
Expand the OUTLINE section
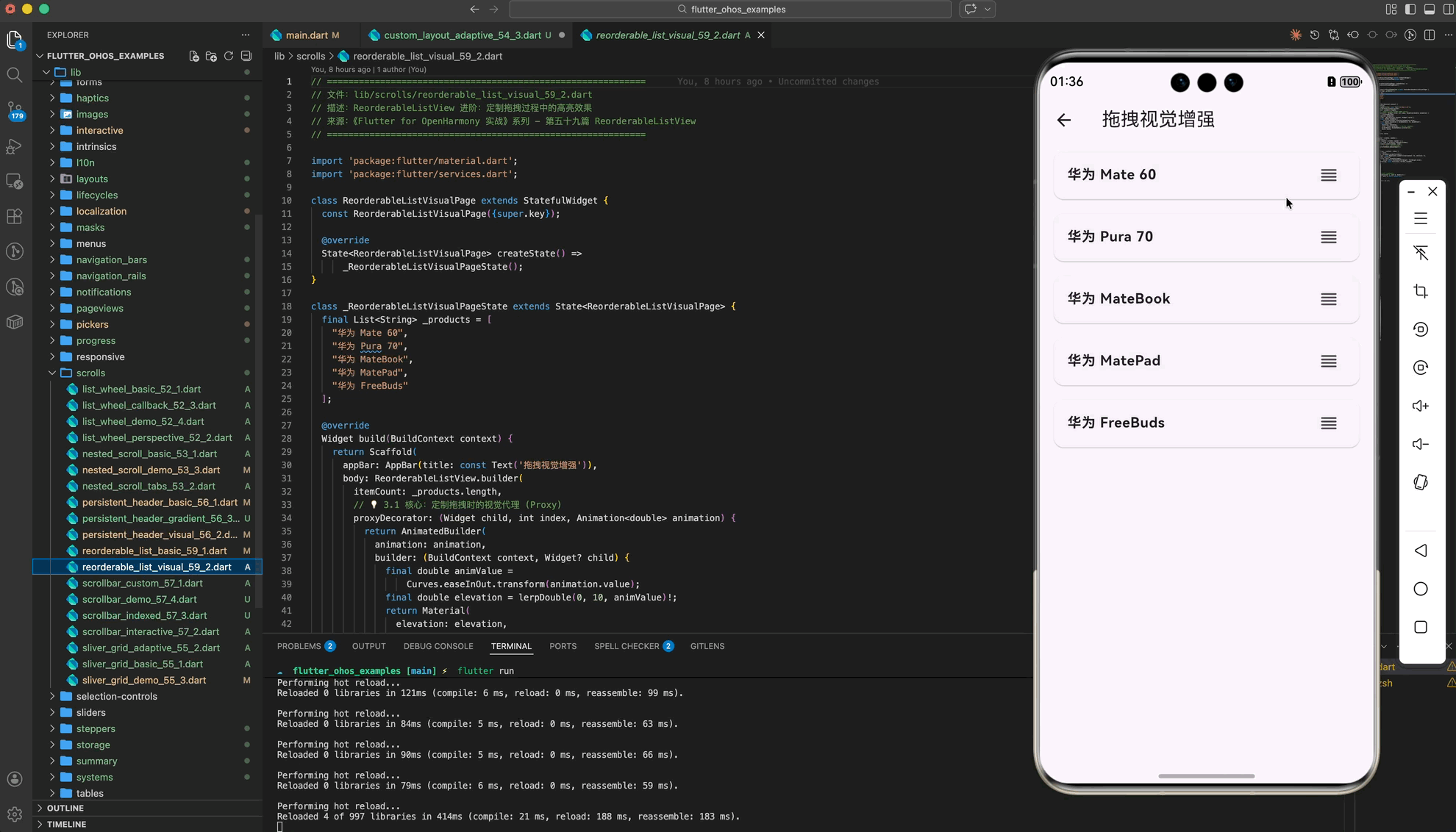[65, 808]
